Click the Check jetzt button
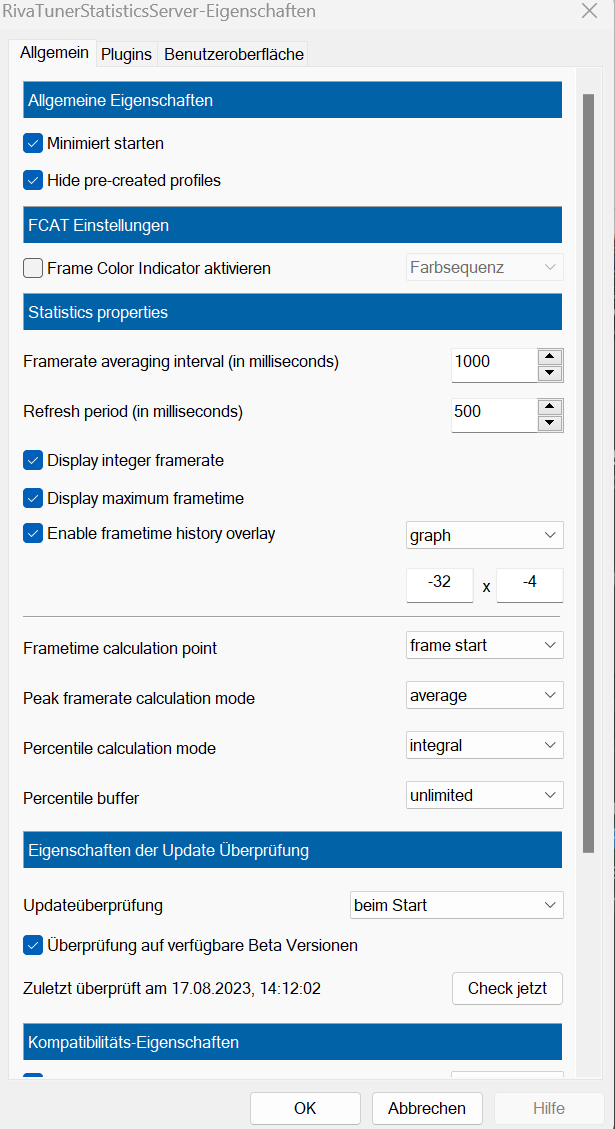The height and width of the screenshot is (1129, 615). click(507, 989)
